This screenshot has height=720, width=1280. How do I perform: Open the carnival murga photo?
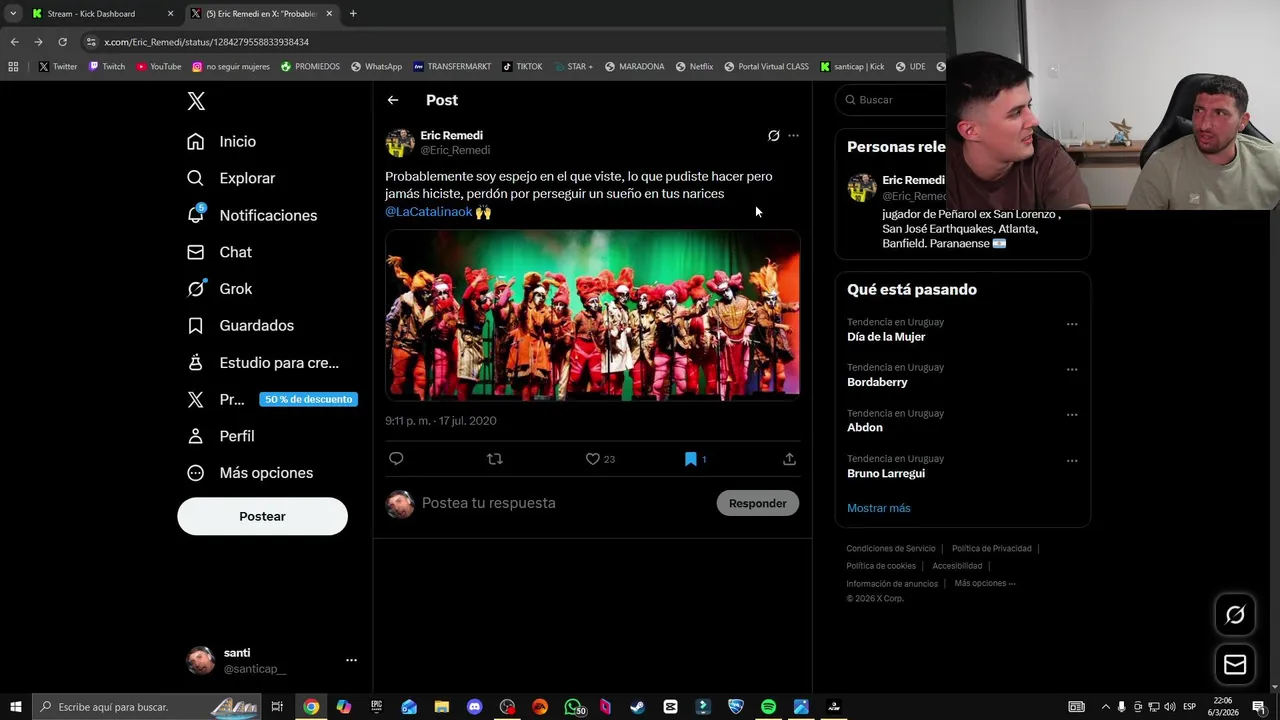592,315
